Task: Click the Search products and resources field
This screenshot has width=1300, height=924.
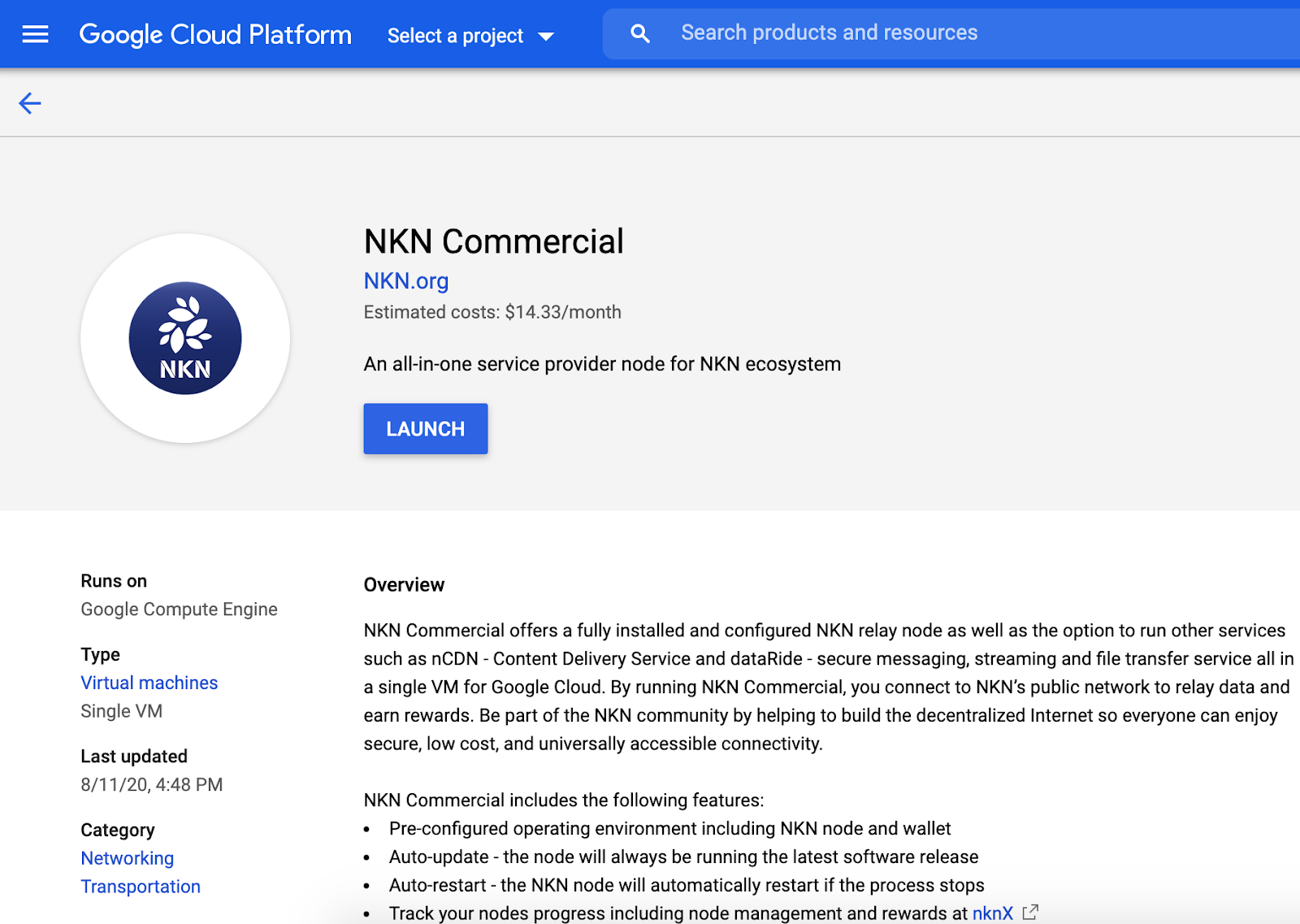Action: pos(951,33)
